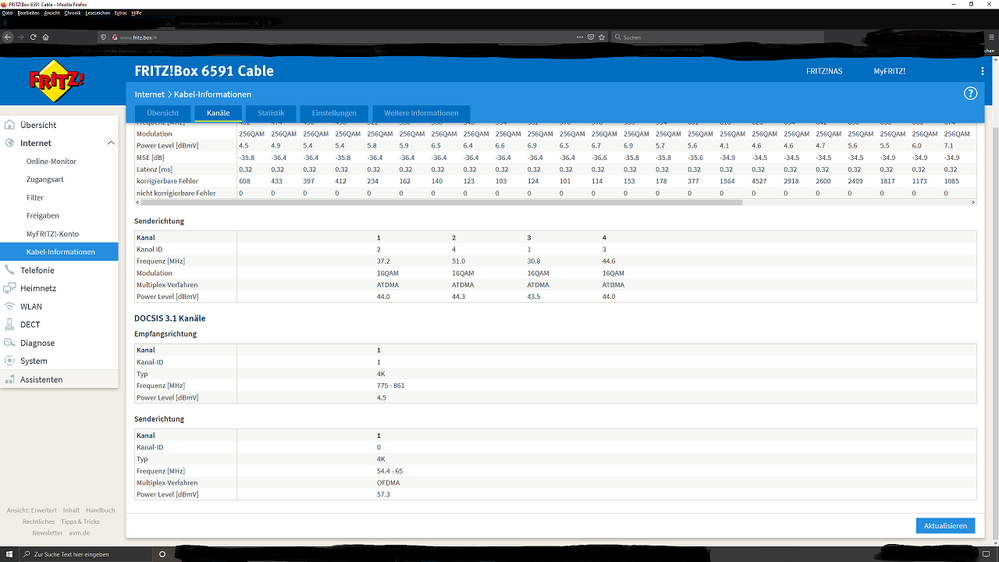
Task: Select the Kanäle tab
Action: (x=218, y=113)
